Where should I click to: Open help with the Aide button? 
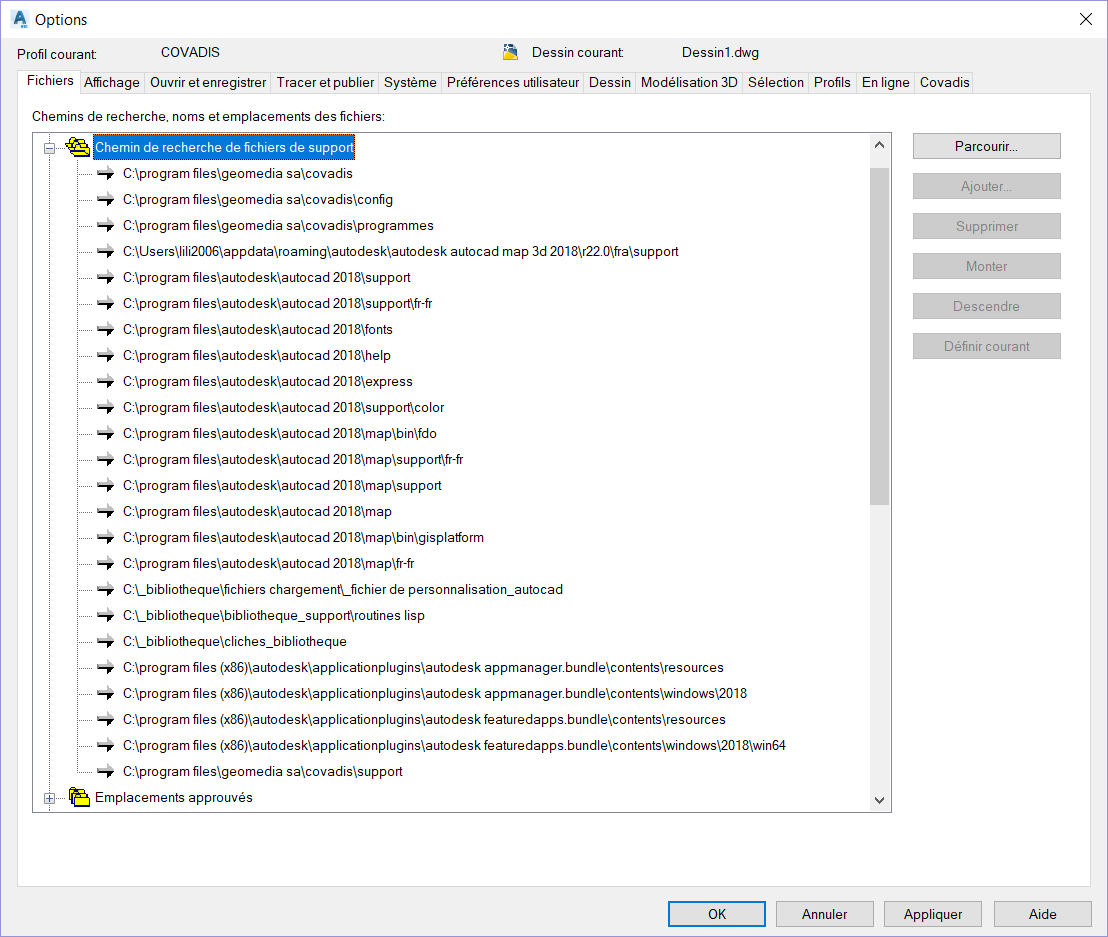(1042, 914)
